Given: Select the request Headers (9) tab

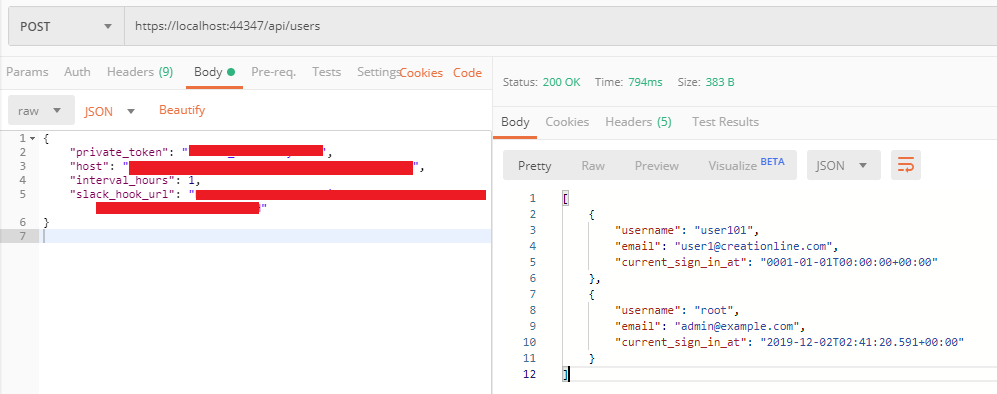Looking at the screenshot, I should coord(140,72).
